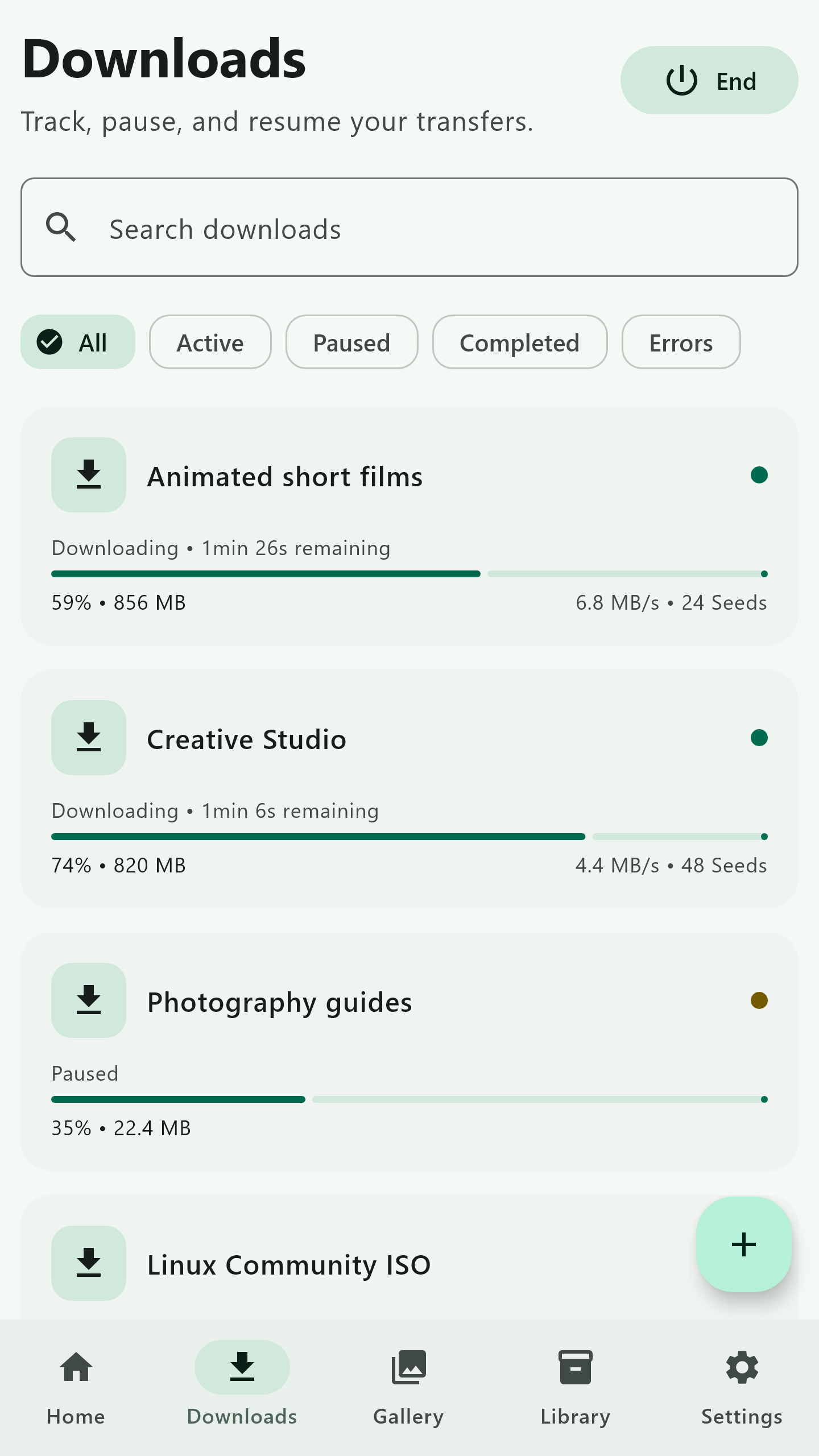Open Library tab
819x1456 pixels.
coord(576,1388)
